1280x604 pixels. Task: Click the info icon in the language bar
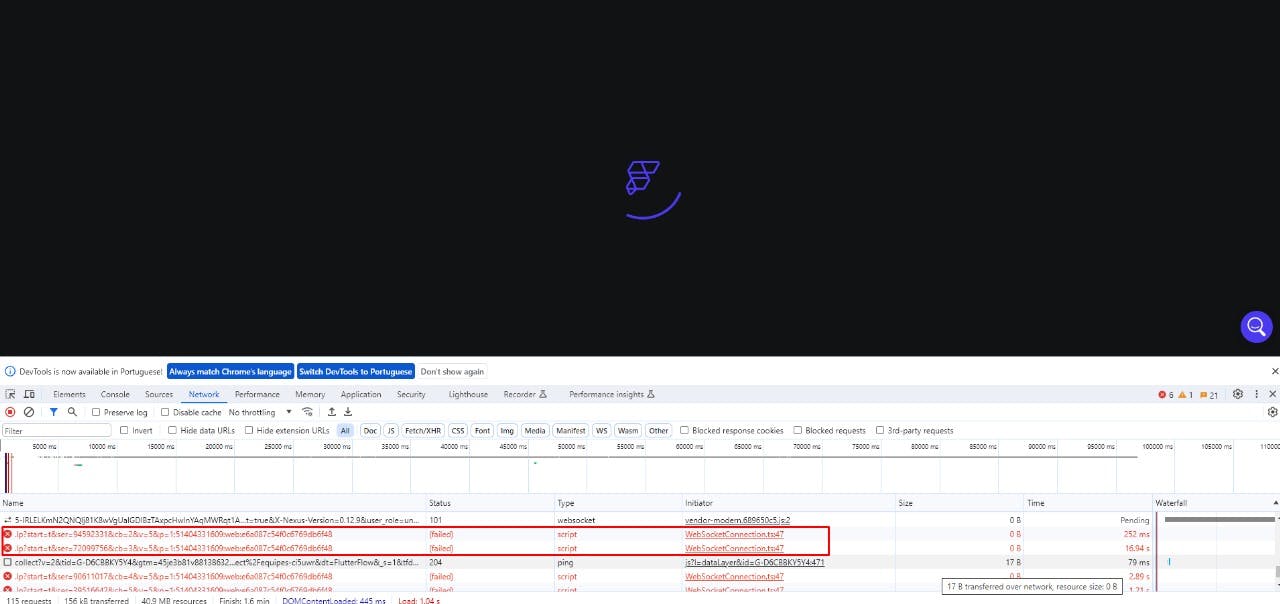point(10,371)
